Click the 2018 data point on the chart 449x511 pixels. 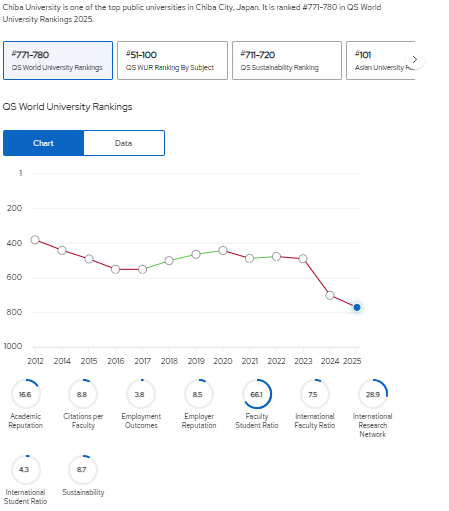(x=169, y=261)
